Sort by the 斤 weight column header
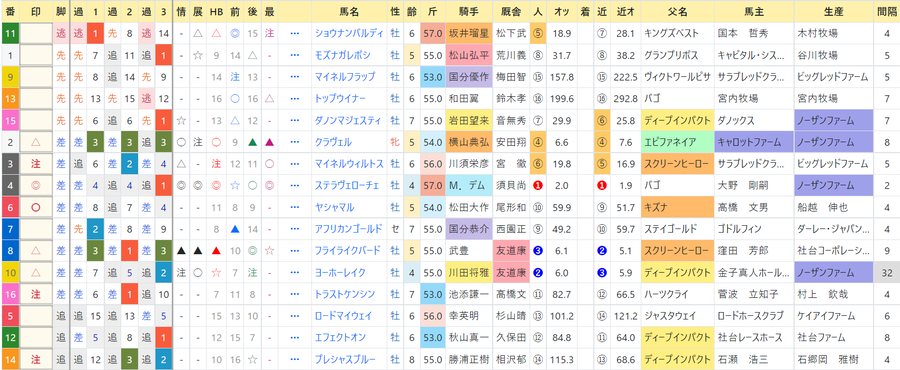900x370 pixels. click(x=432, y=11)
